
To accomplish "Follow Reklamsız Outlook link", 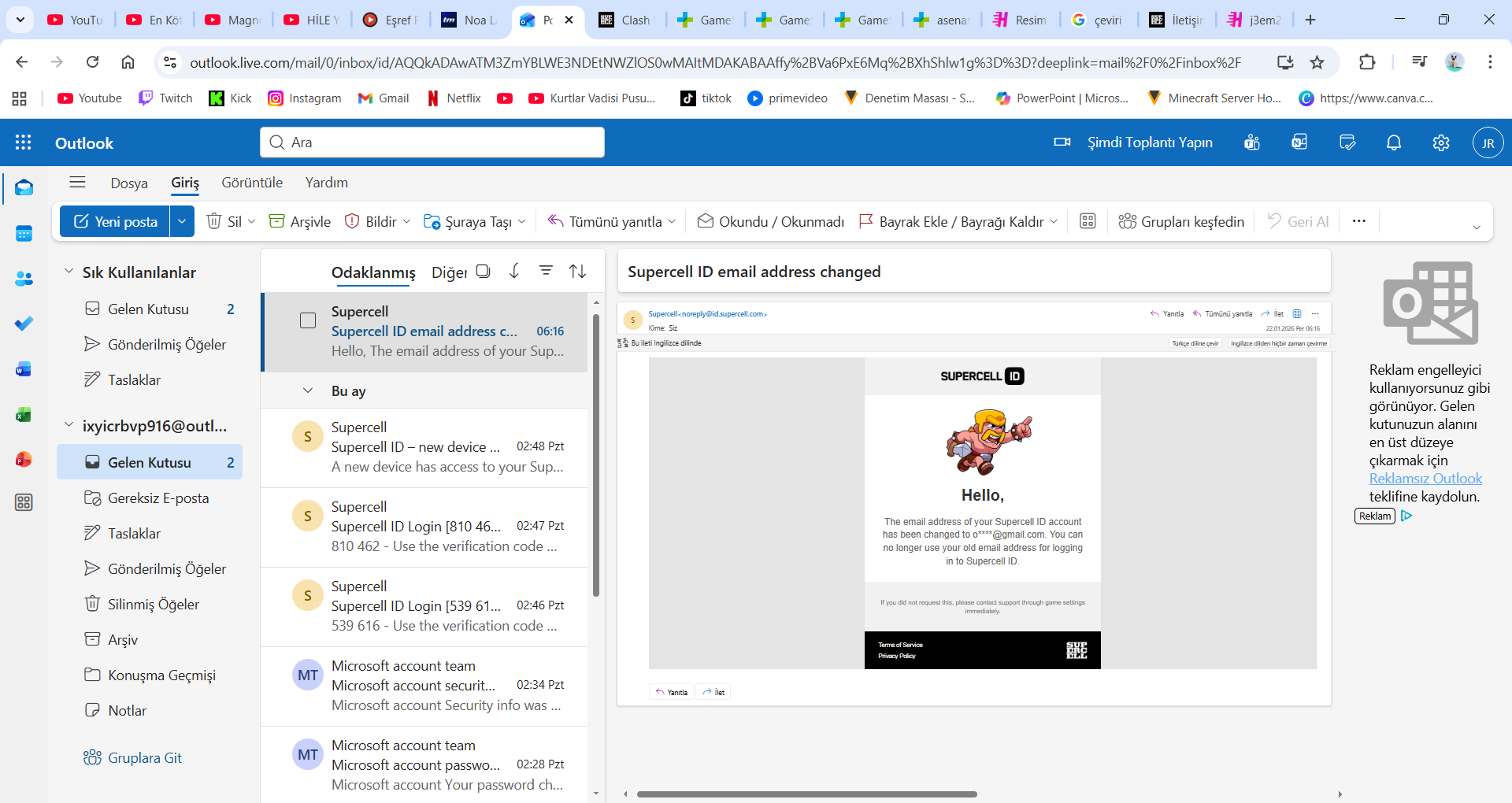I will pos(1425,478).
